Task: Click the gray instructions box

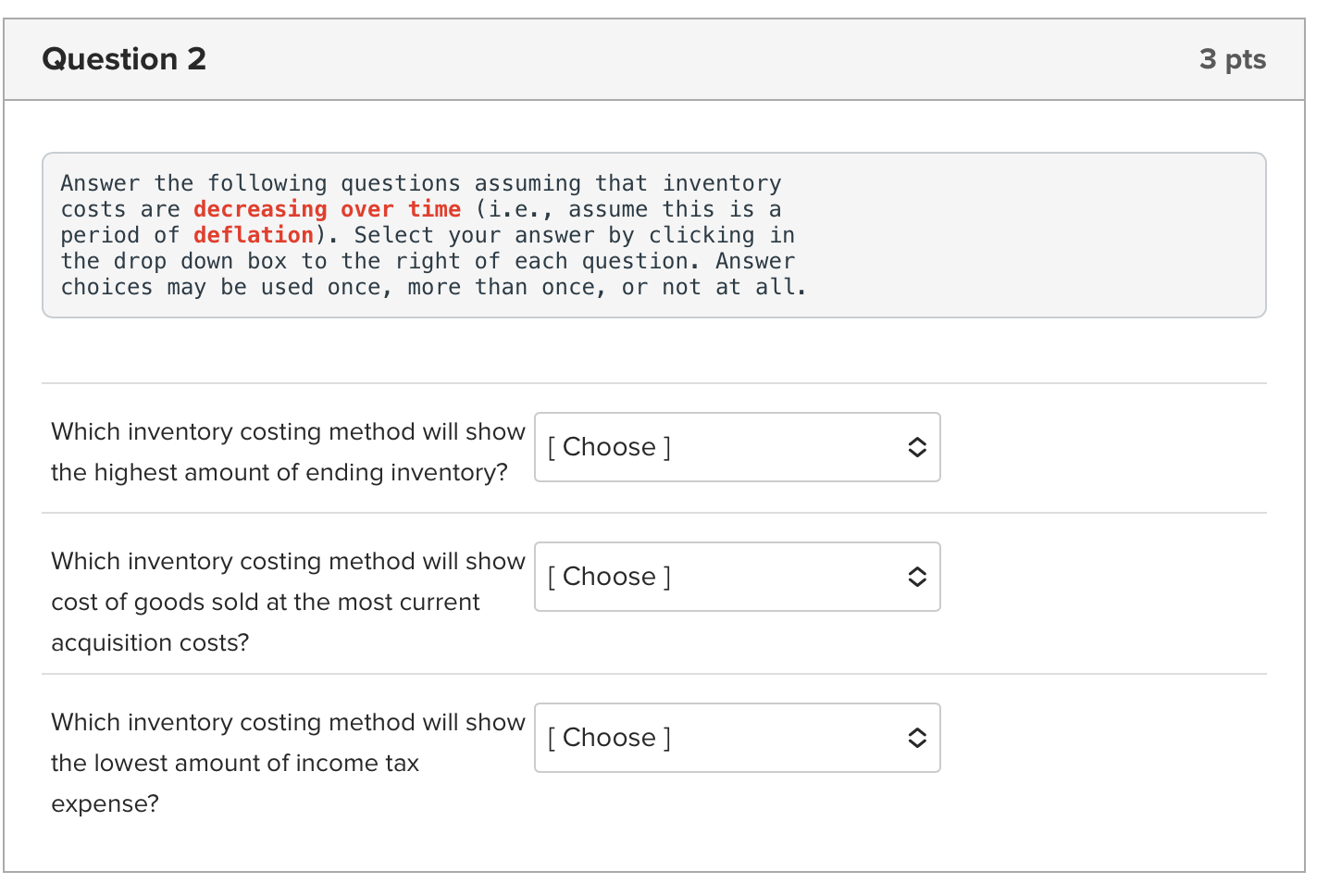Action: (1018, 235)
